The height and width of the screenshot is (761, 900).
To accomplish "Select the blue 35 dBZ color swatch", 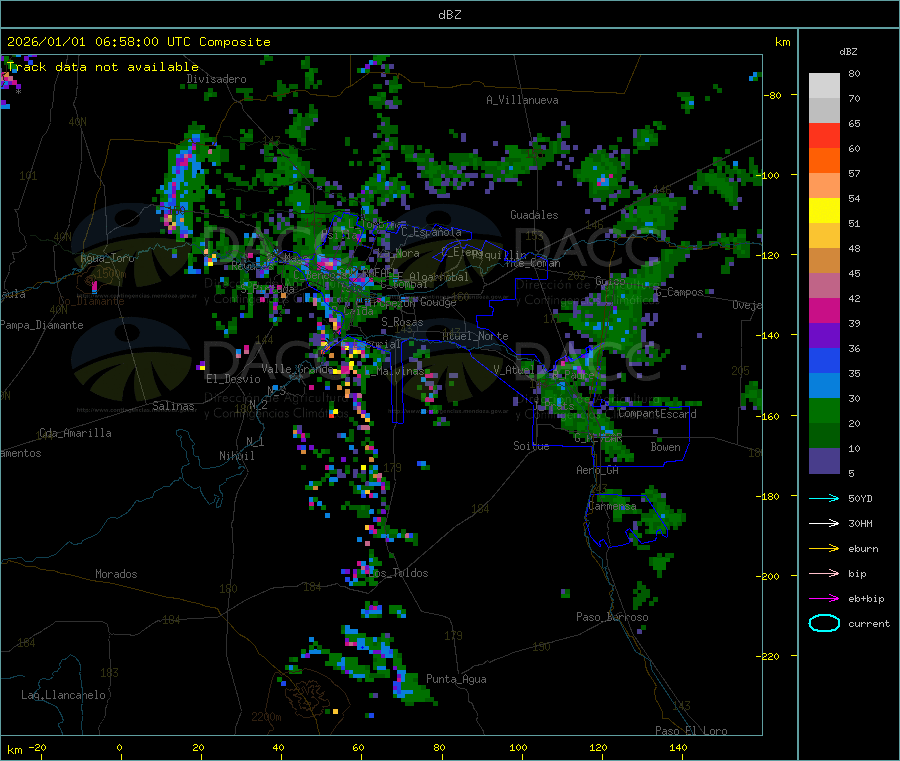I will pyautogui.click(x=824, y=360).
